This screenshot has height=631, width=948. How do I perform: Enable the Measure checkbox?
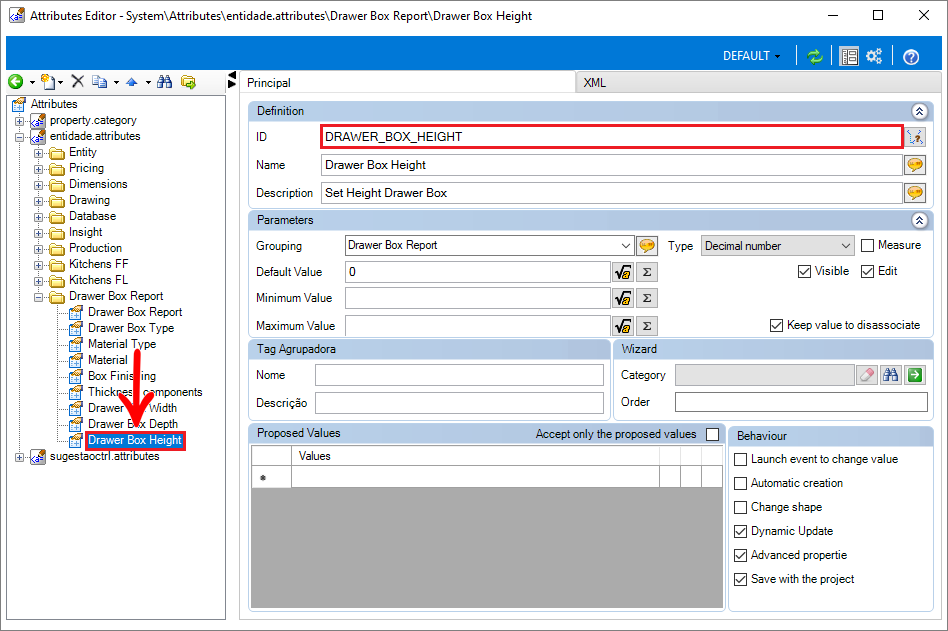pos(868,245)
